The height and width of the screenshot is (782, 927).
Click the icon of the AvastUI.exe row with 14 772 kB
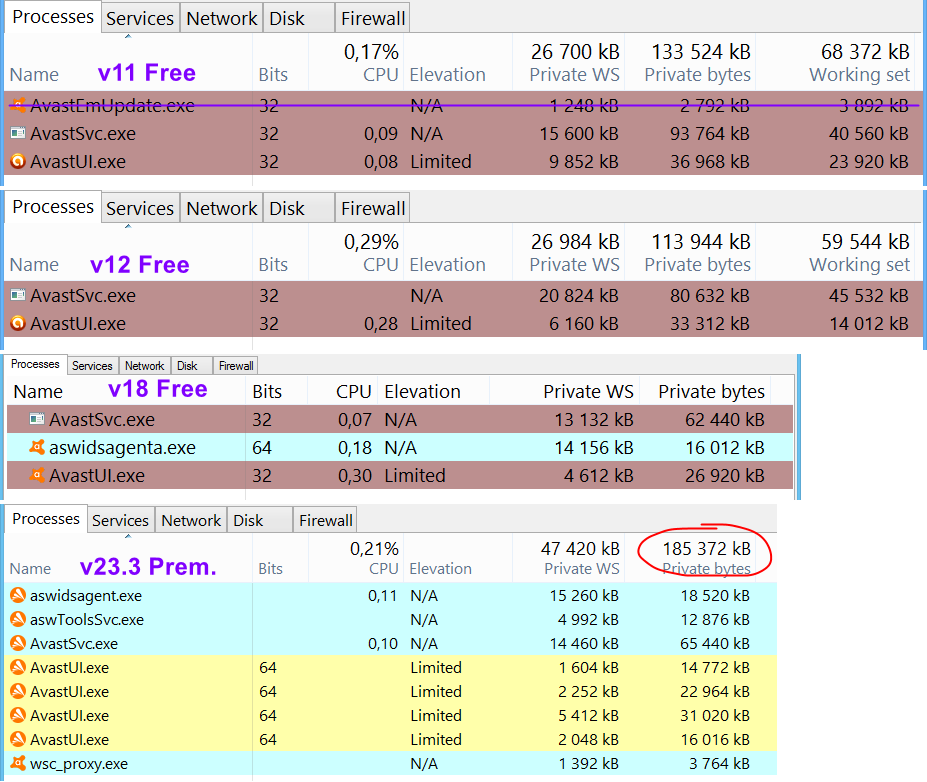[x=18, y=667]
